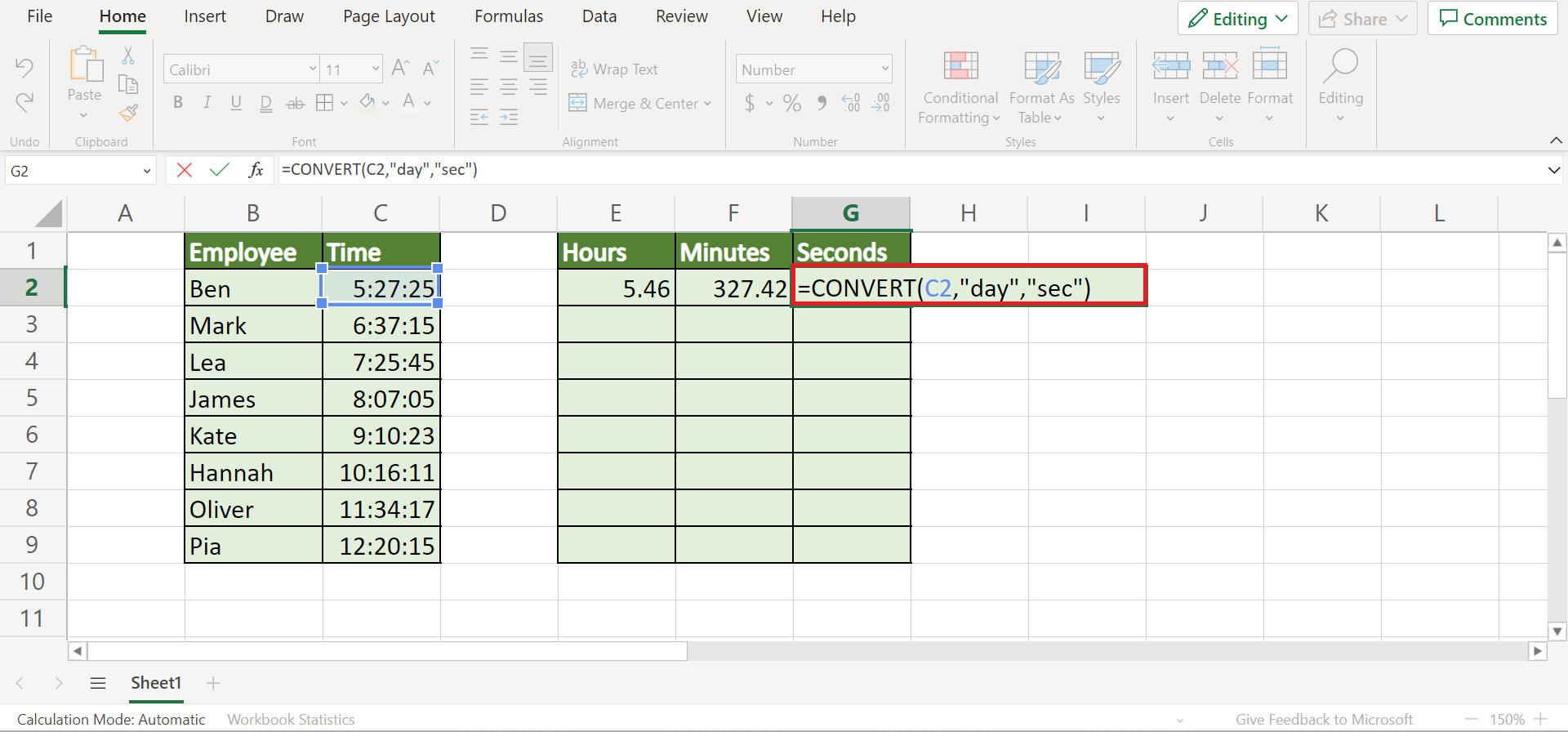
Task: Click Delete cells button
Action: (x=1220, y=87)
